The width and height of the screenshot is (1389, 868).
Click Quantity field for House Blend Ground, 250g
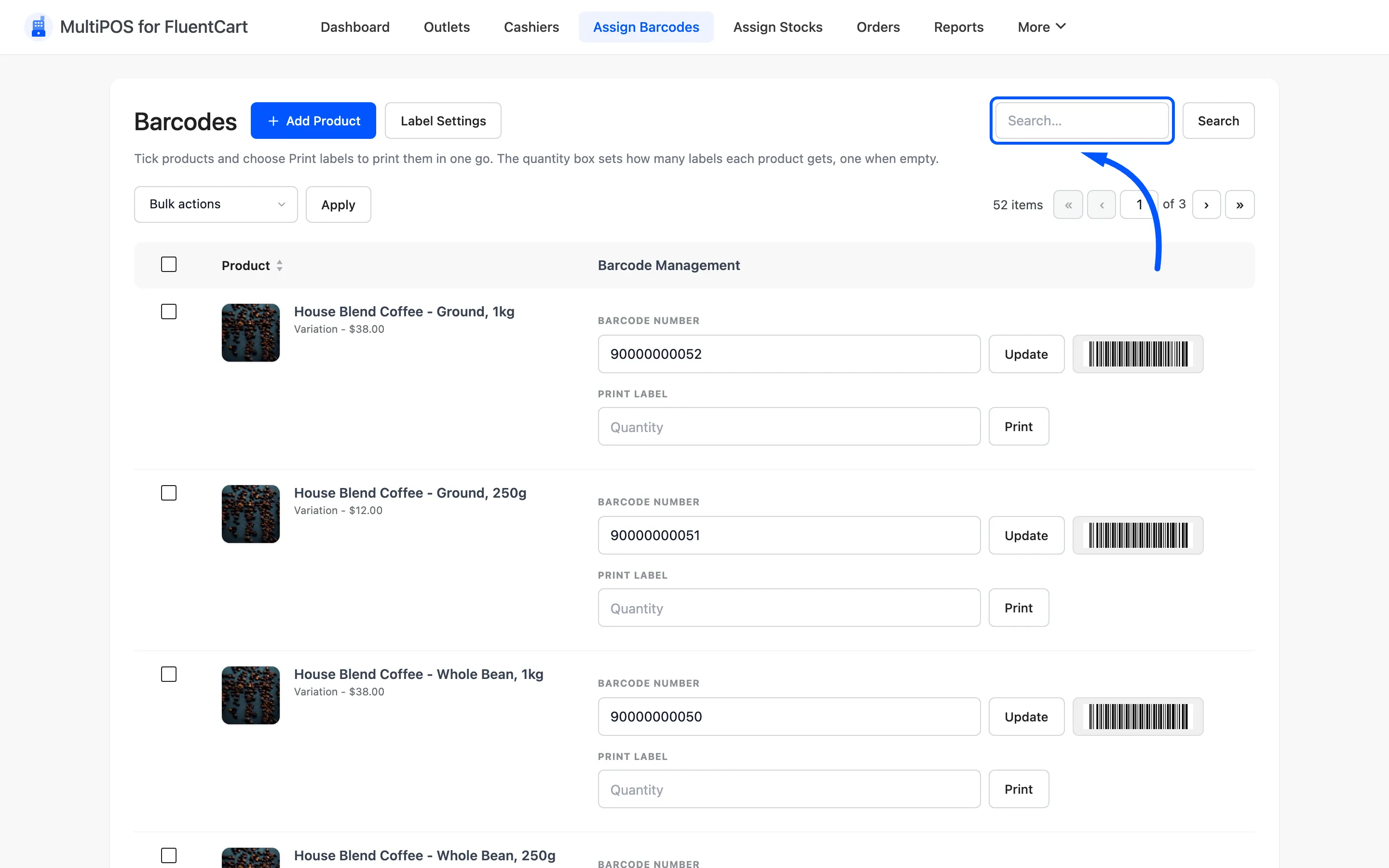[789, 608]
